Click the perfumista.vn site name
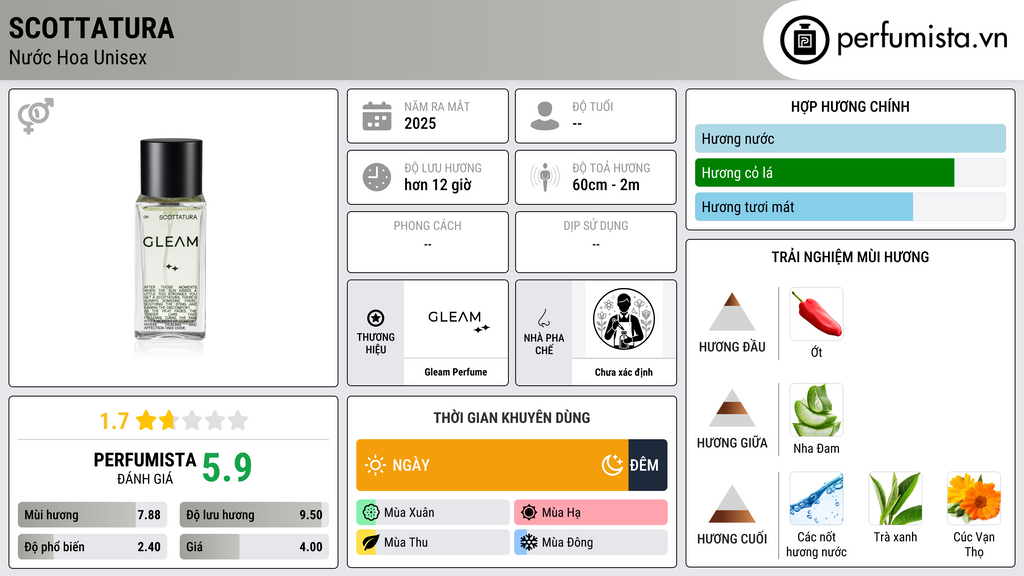Viewport: 1024px width, 576px height. click(922, 39)
